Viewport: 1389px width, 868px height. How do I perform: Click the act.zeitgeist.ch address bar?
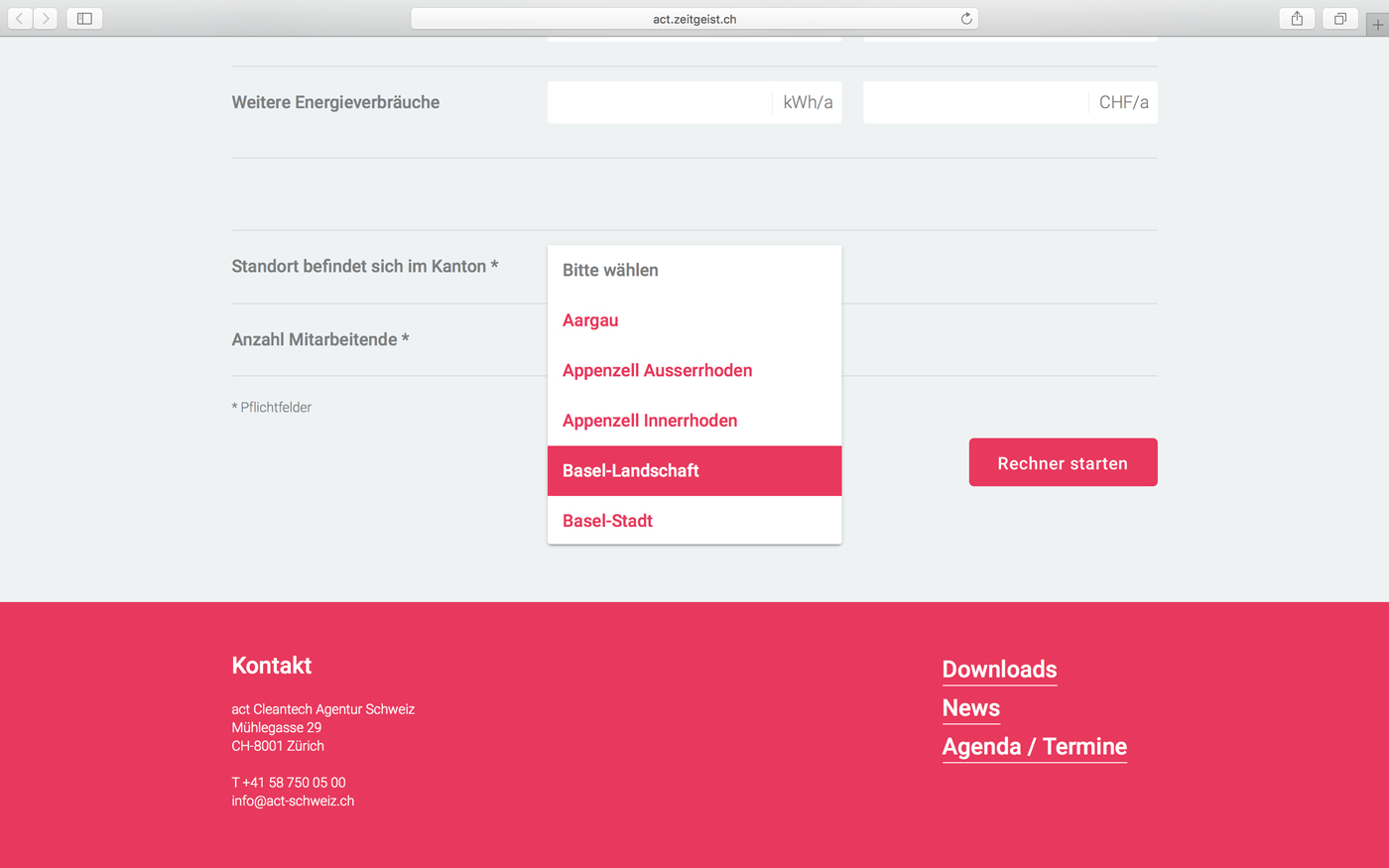(694, 19)
